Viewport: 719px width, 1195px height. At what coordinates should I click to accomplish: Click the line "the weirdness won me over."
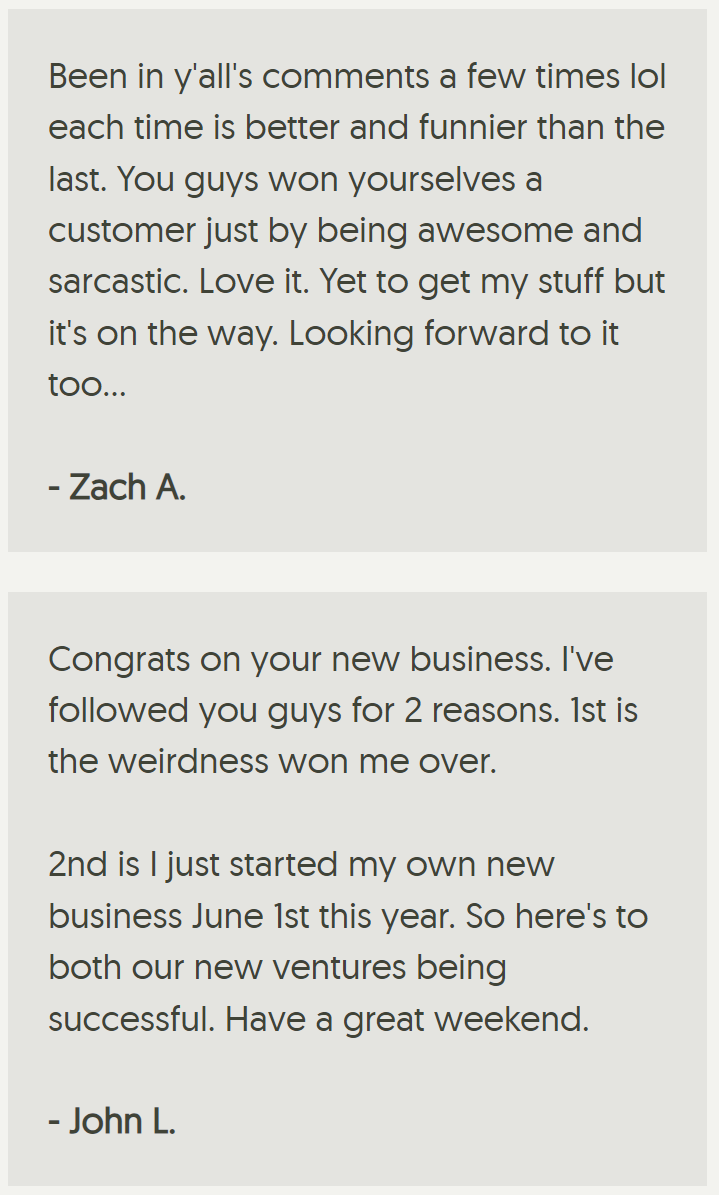point(272,761)
